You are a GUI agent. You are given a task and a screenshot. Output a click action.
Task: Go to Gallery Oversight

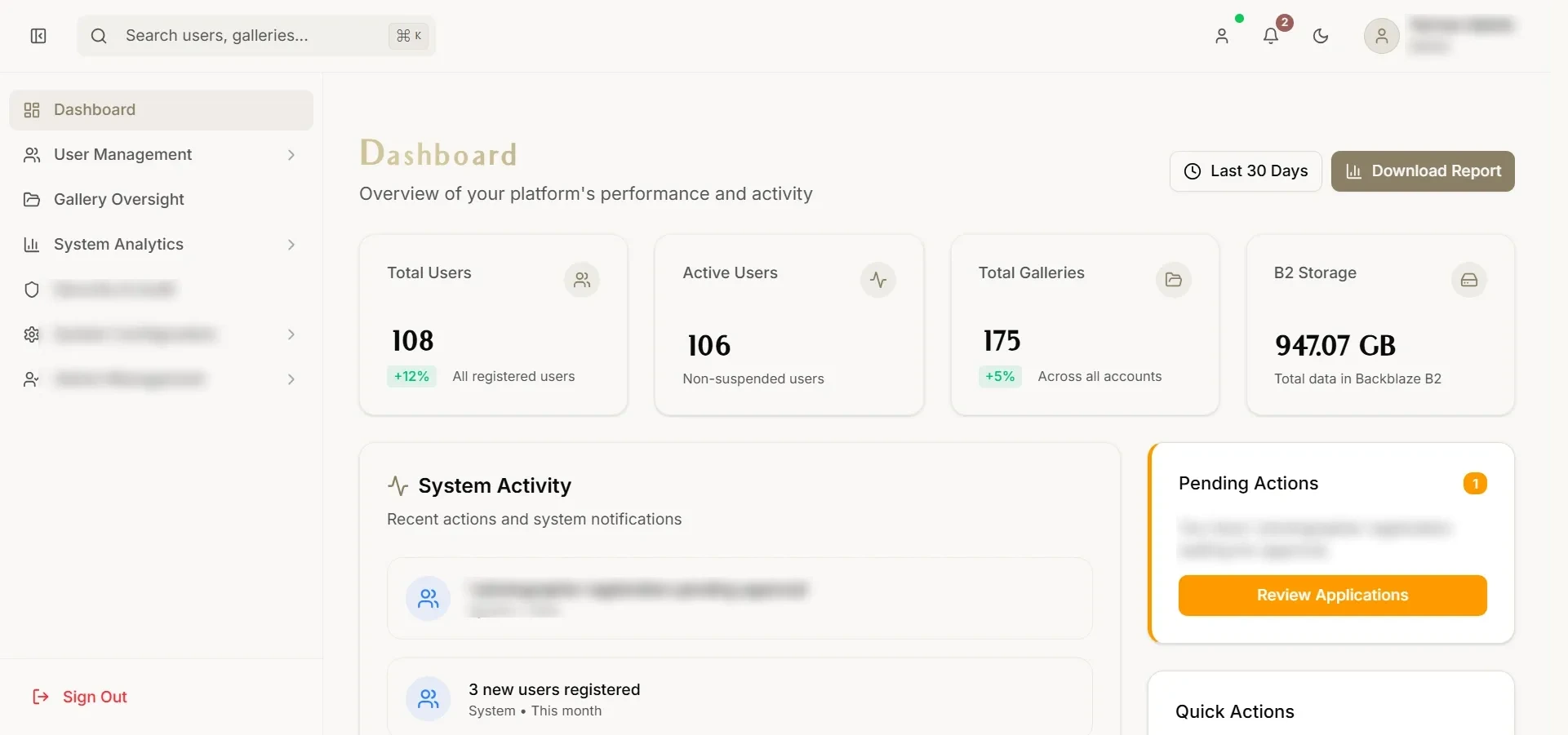pyautogui.click(x=162, y=200)
